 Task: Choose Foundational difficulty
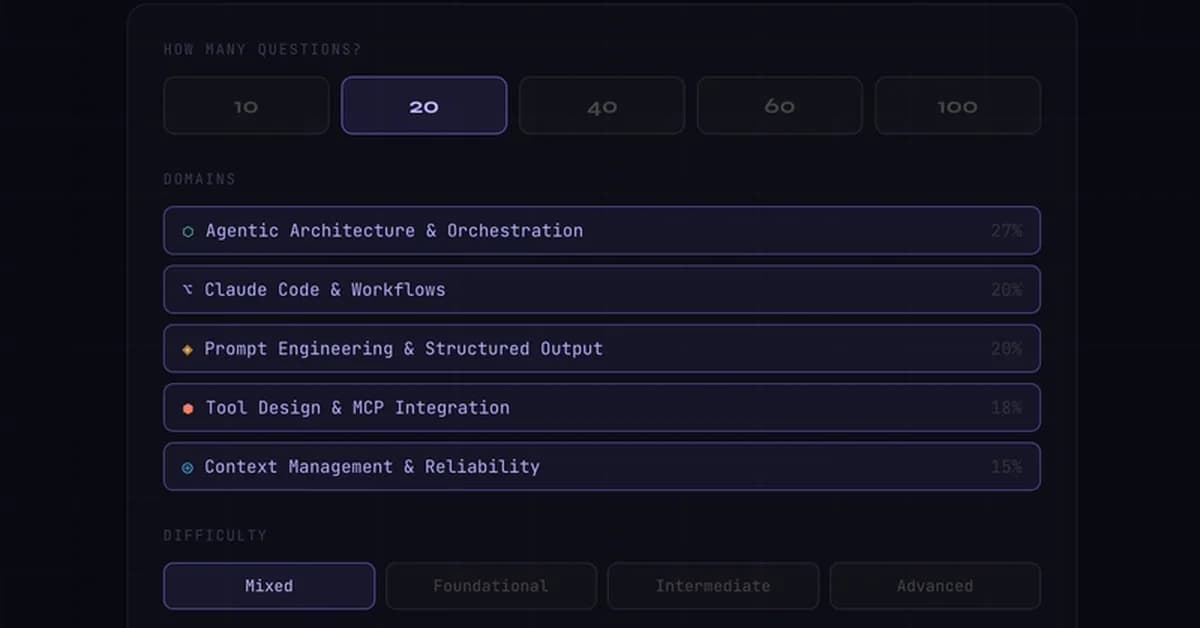(x=490, y=586)
